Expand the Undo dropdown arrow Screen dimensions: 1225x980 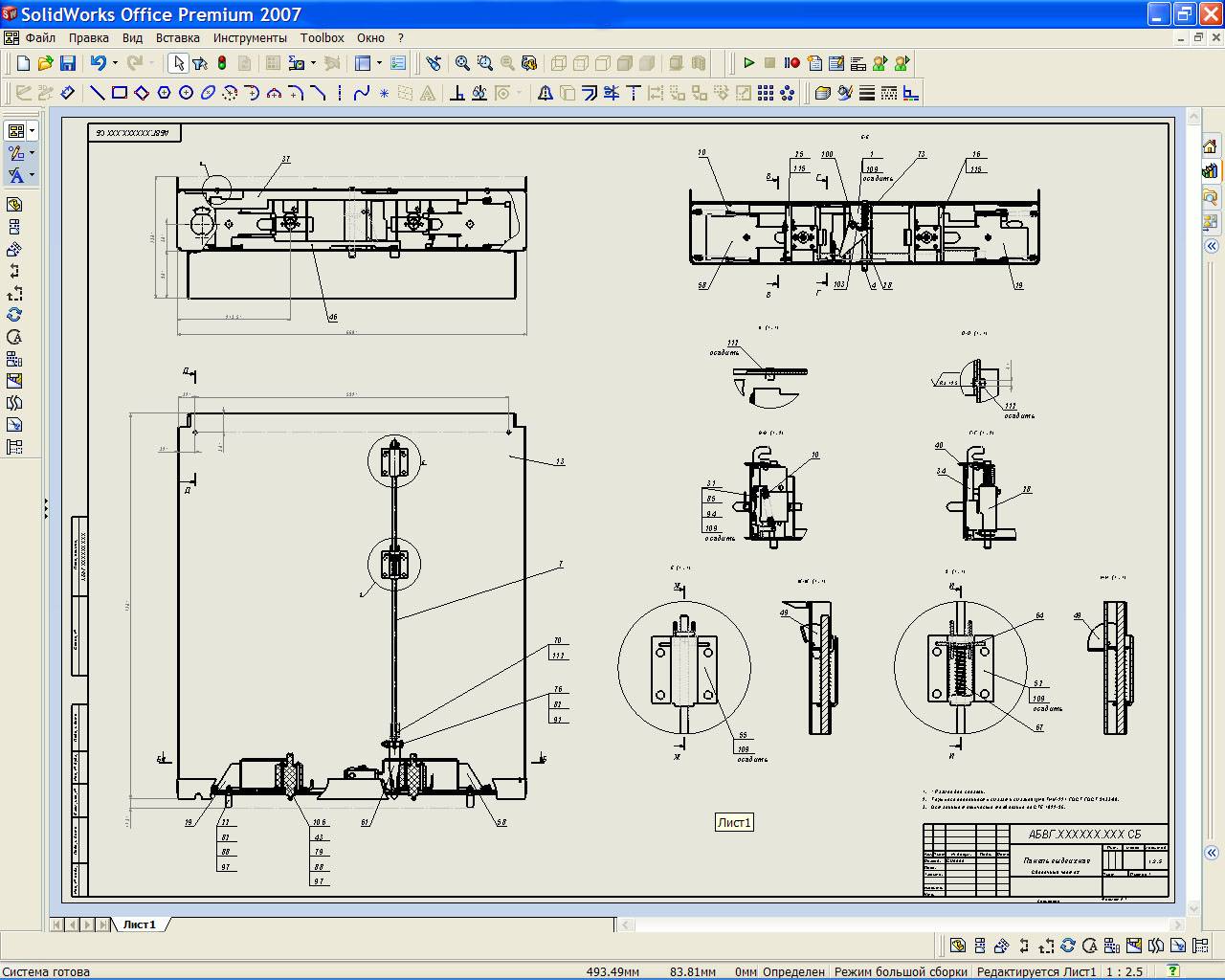(115, 63)
